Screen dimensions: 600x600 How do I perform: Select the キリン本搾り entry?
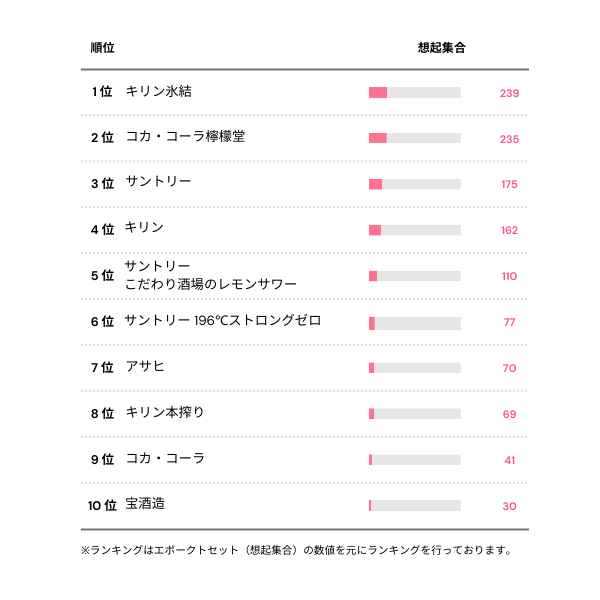[165, 413]
